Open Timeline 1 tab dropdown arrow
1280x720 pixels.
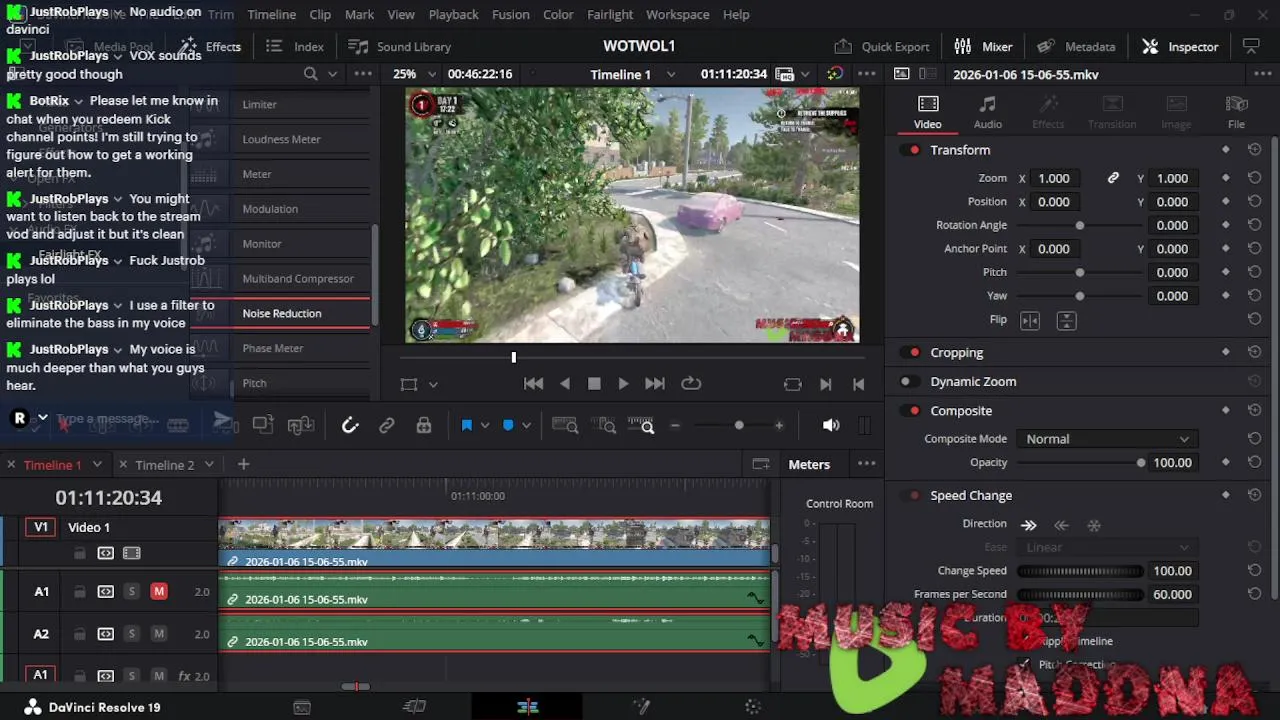[x=97, y=464]
